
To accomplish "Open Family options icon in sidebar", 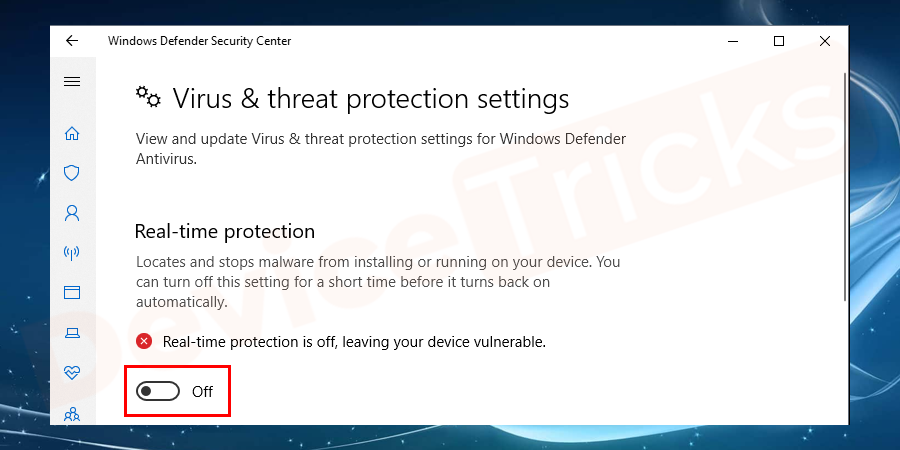I will (x=72, y=413).
